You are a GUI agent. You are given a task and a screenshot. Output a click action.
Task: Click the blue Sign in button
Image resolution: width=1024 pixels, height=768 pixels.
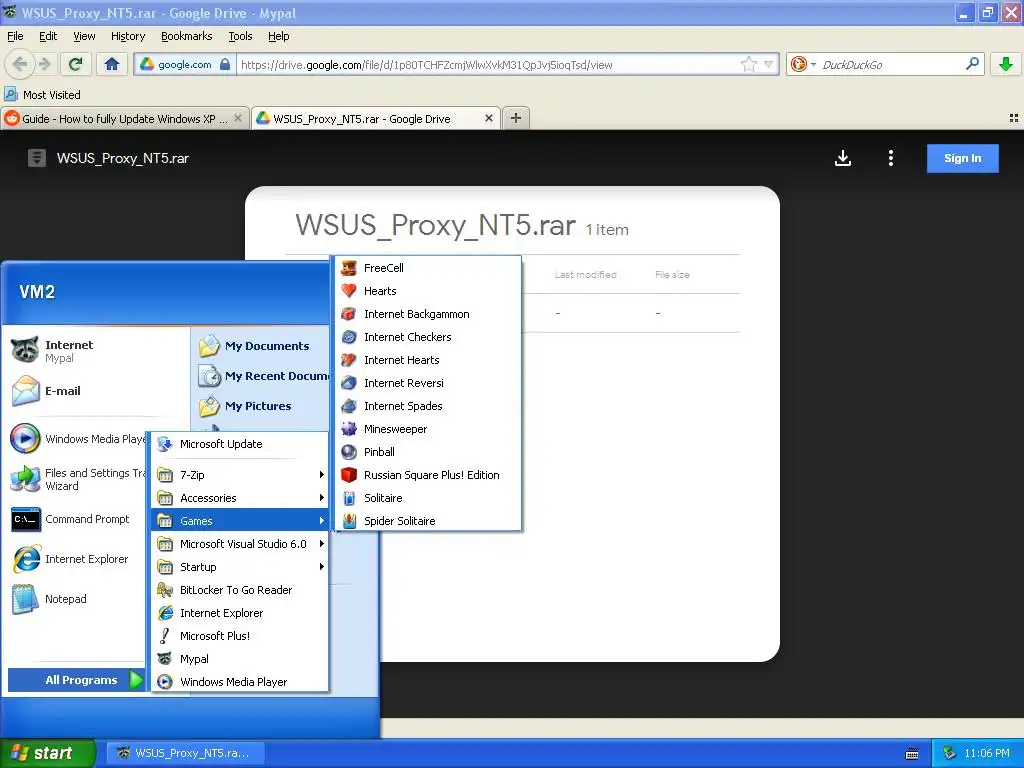click(x=962, y=158)
